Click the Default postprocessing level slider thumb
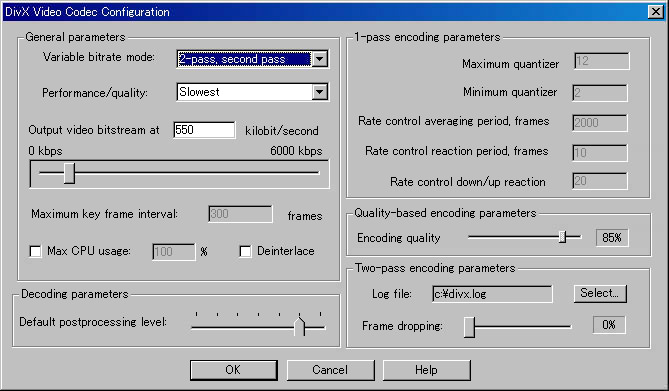Screen dimensions: 669x391 pyautogui.click(x=300, y=327)
